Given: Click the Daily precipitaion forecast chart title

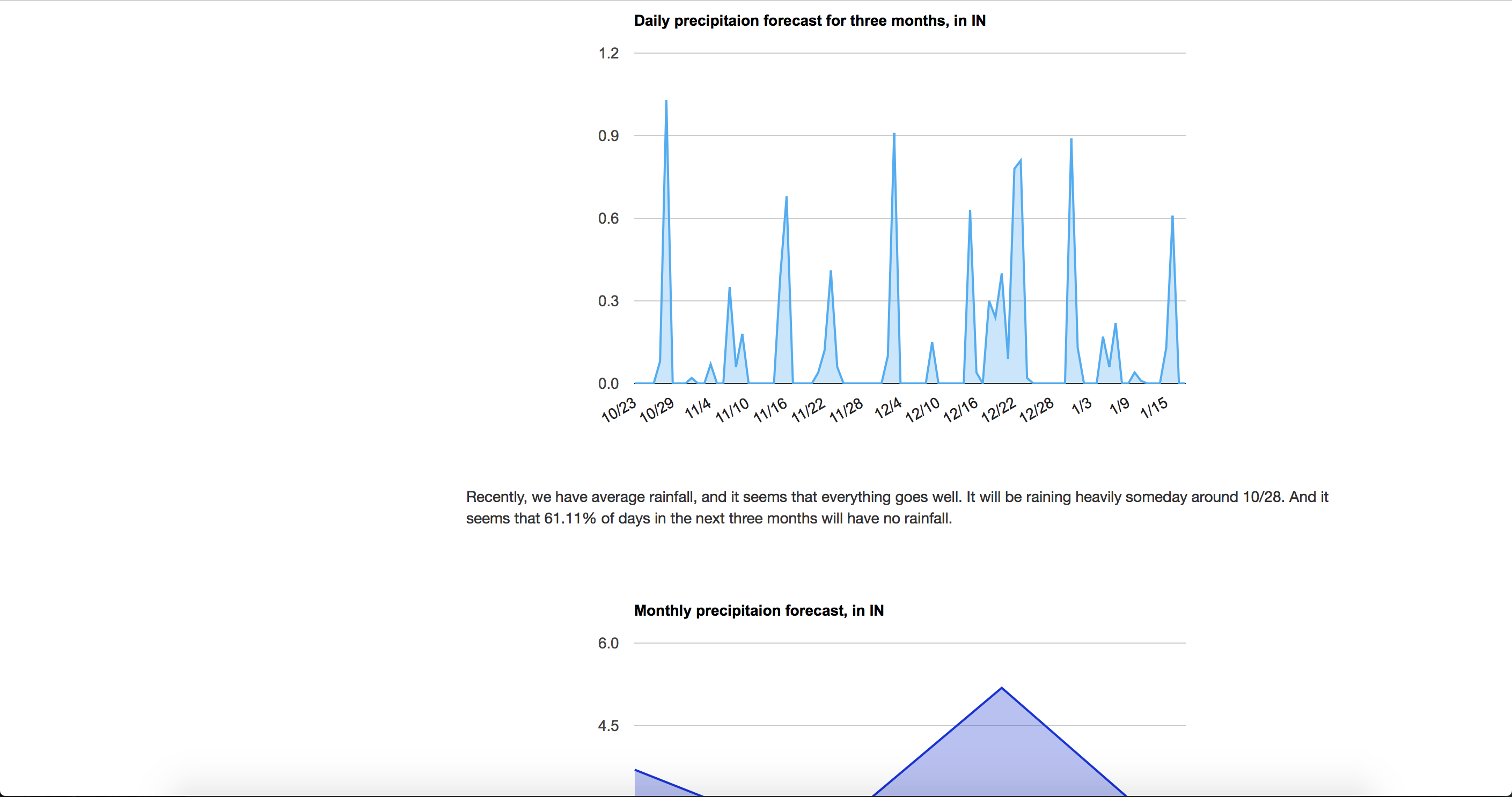Looking at the screenshot, I should [x=810, y=20].
